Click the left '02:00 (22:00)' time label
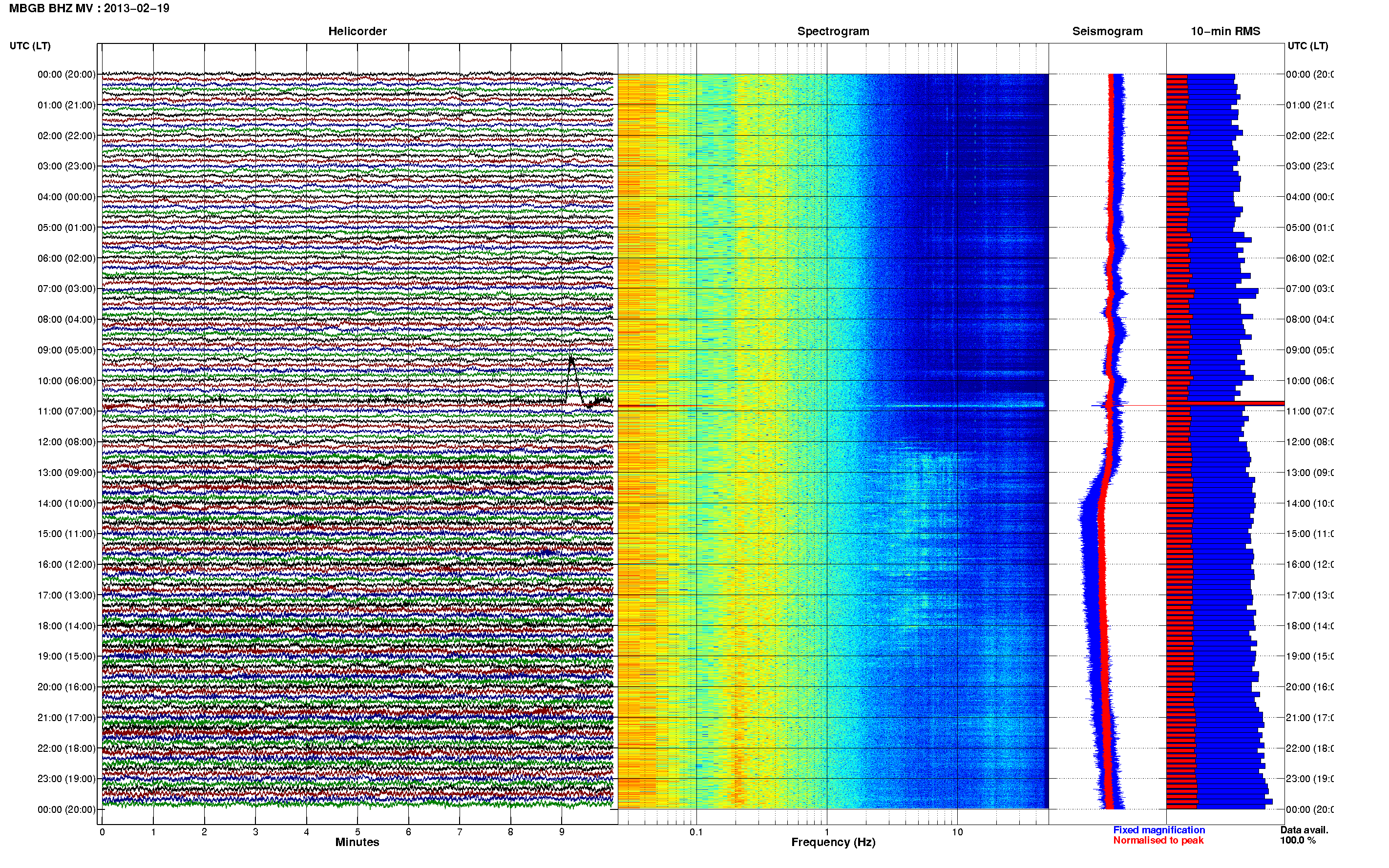Screen dimensions: 1389x868 coord(66,136)
